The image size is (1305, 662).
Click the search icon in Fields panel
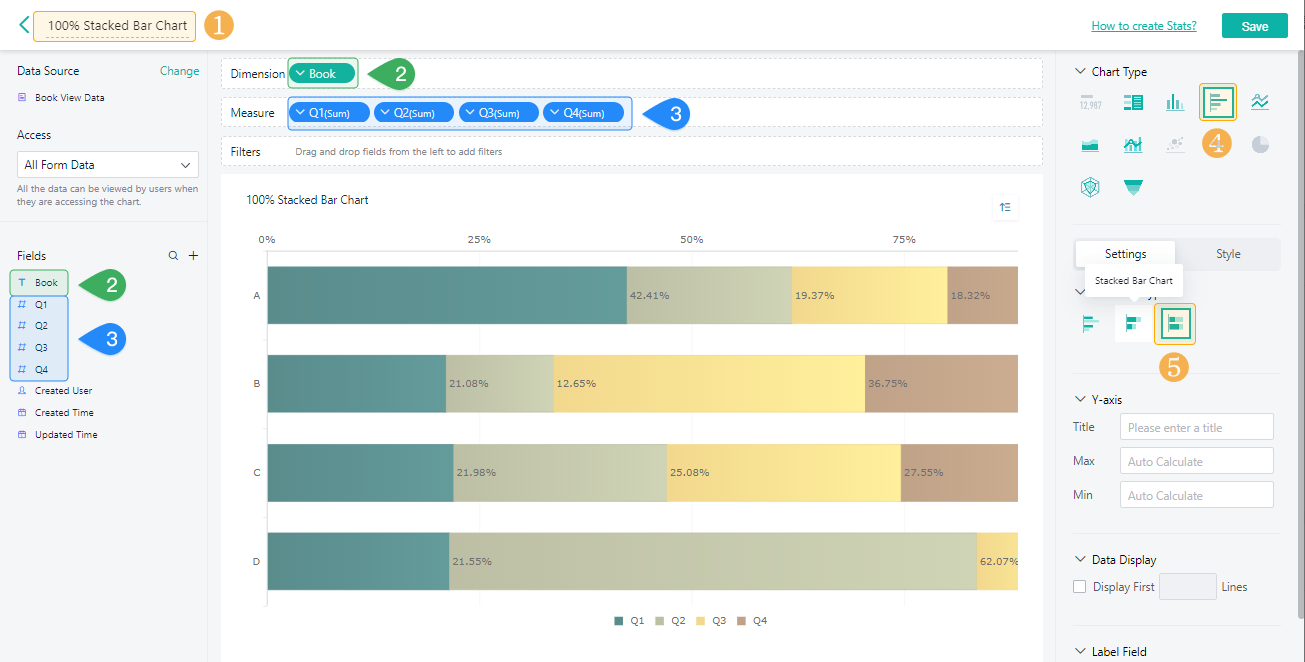173,256
